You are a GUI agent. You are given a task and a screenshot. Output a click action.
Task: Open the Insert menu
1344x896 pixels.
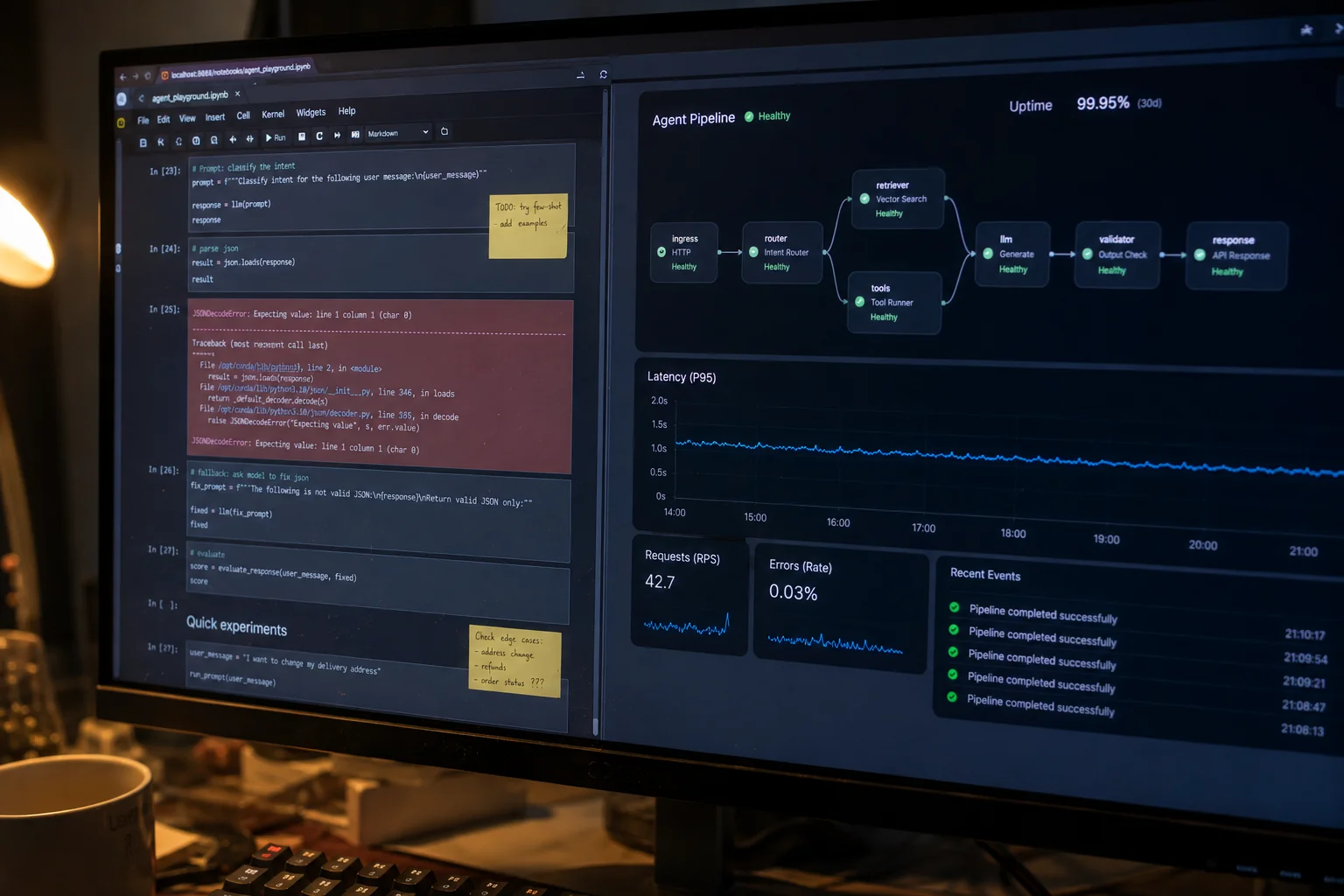click(215, 116)
